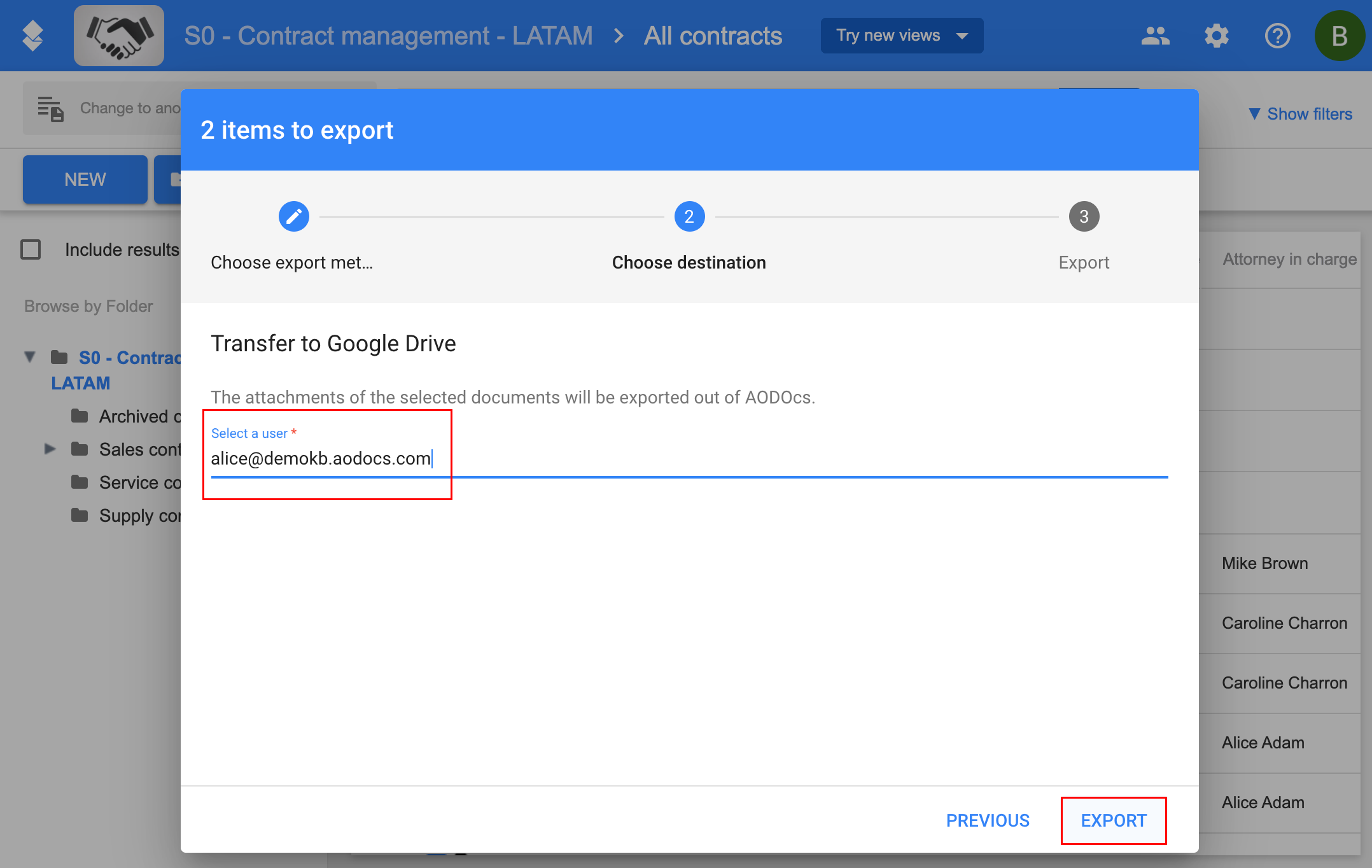Screen dimensions: 1372x868
Task: Click step 3 Export circle
Action: pyautogui.click(x=1084, y=217)
